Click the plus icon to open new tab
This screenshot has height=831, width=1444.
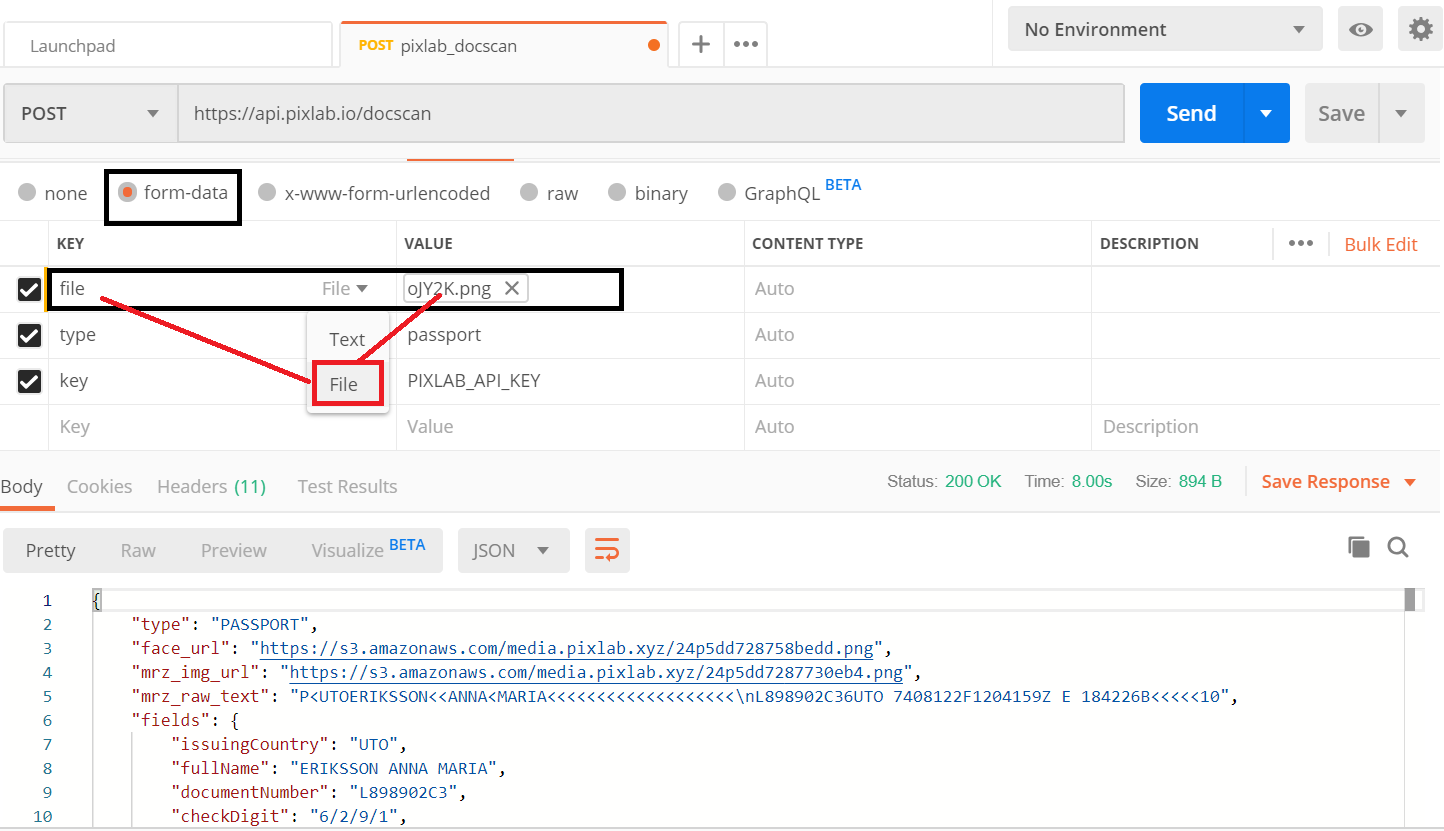click(x=701, y=45)
